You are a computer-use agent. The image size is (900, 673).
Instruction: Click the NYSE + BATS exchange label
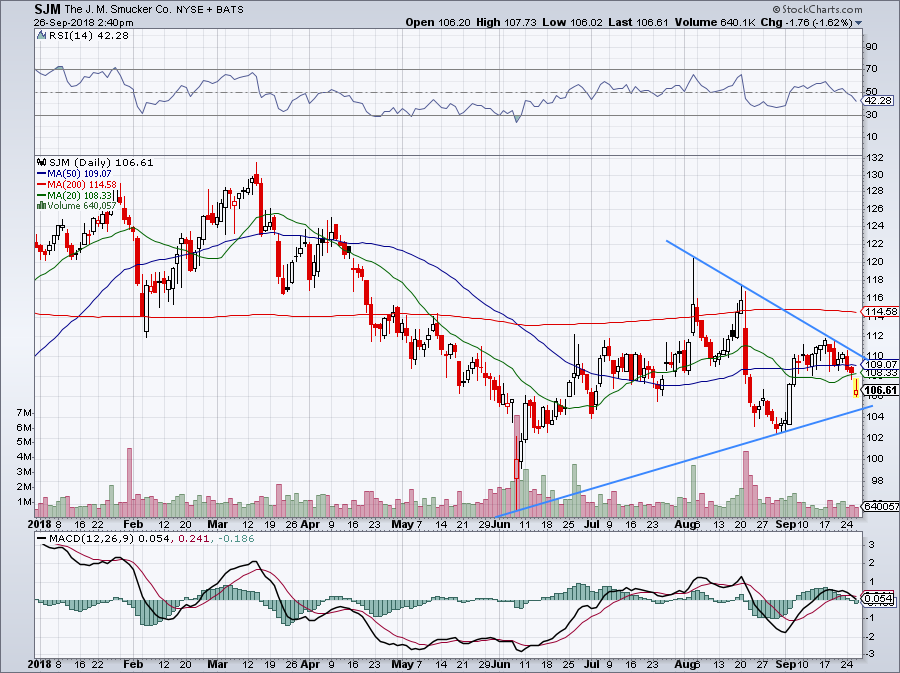(x=208, y=10)
